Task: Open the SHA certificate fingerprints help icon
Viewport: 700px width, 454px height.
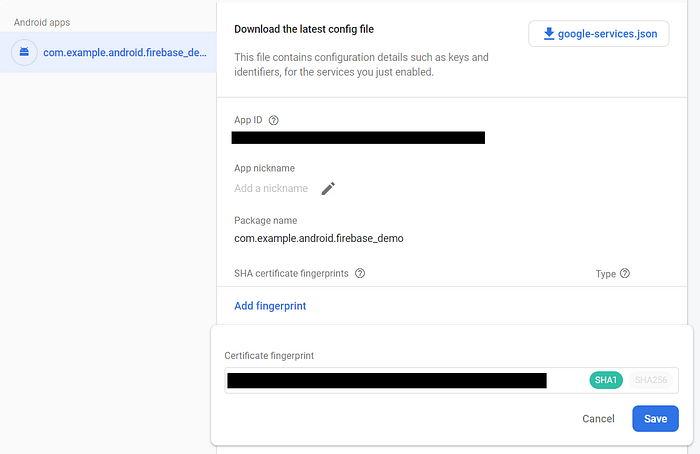Action: pos(360,273)
